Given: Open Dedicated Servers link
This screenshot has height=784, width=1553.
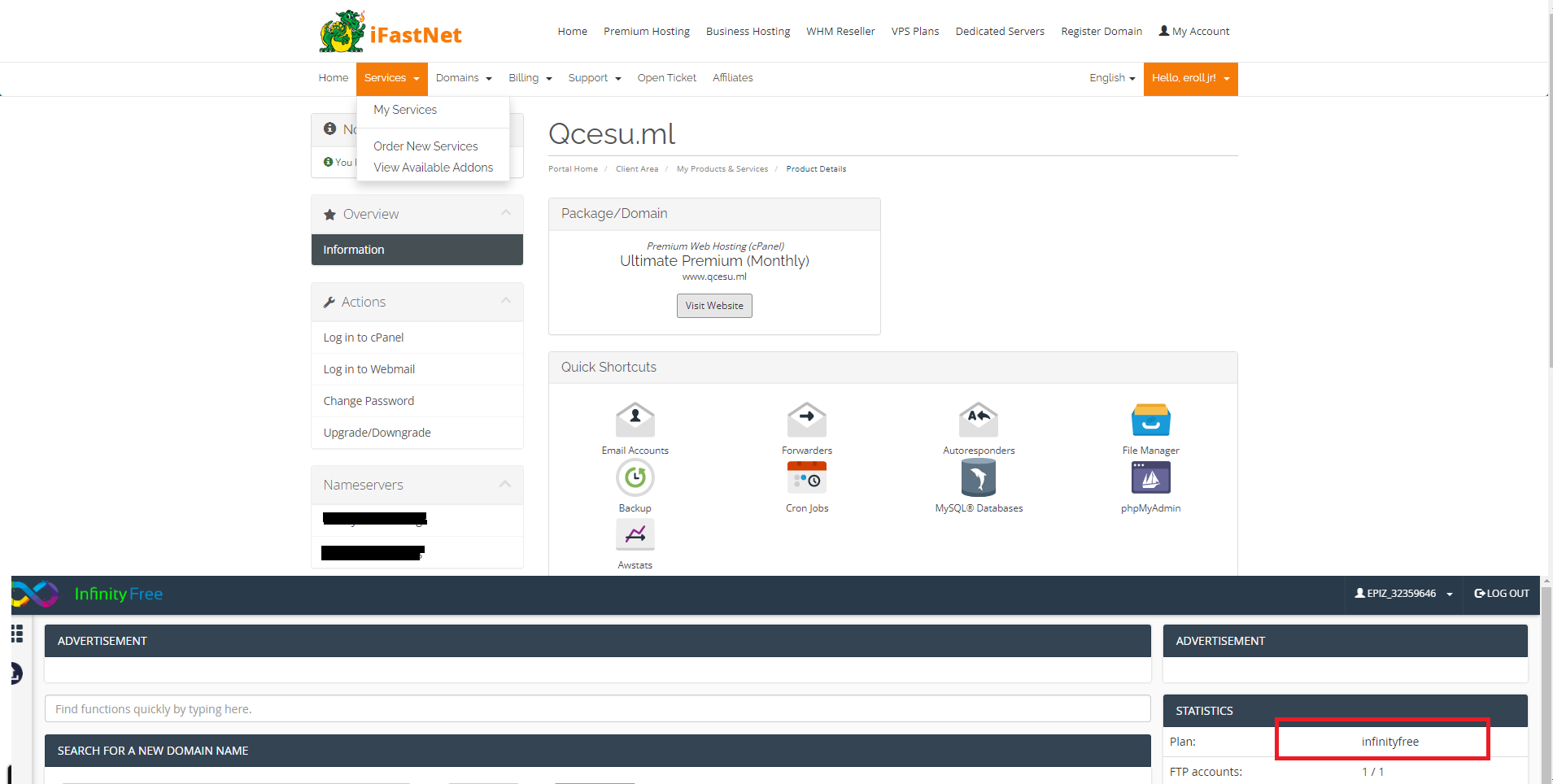Looking at the screenshot, I should (1000, 31).
